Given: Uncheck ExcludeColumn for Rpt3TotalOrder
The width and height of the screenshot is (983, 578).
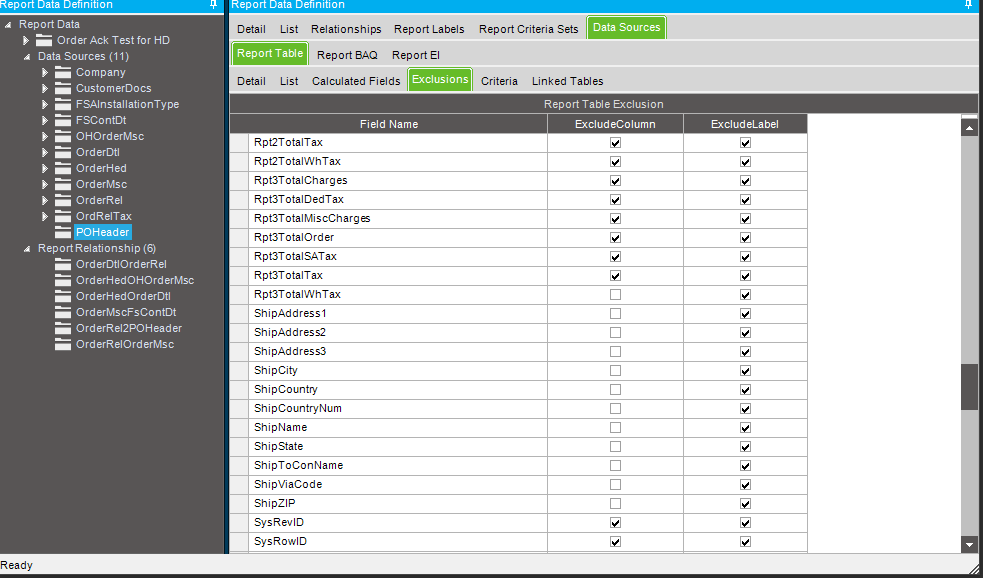Looking at the screenshot, I should click(x=615, y=238).
